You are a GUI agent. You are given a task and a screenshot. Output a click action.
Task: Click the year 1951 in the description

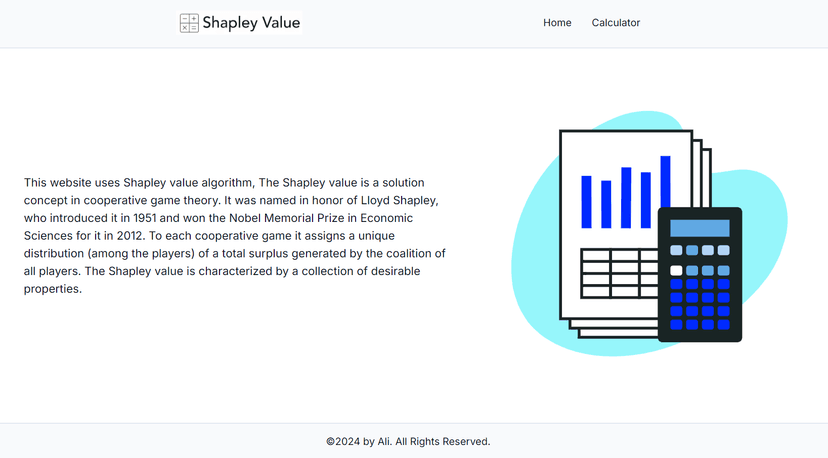click(x=145, y=218)
